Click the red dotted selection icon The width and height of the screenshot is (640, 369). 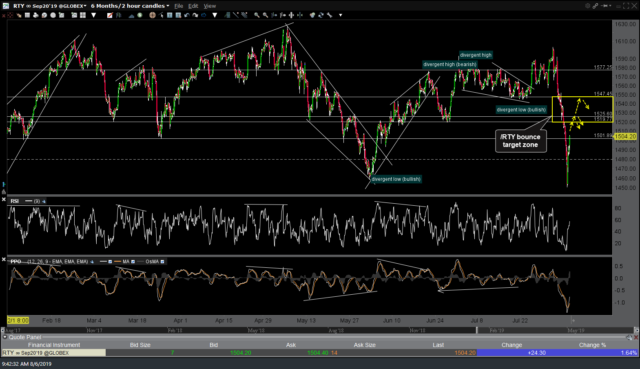coord(9,15)
